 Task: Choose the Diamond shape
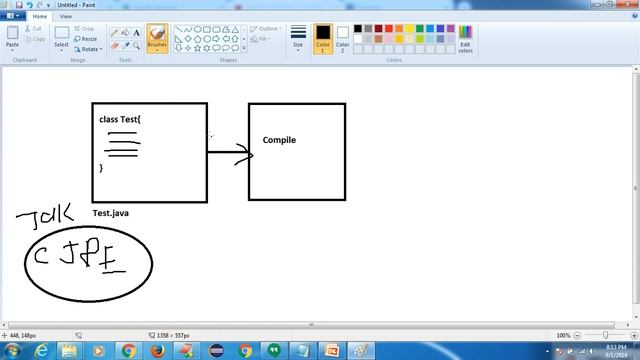pos(188,39)
